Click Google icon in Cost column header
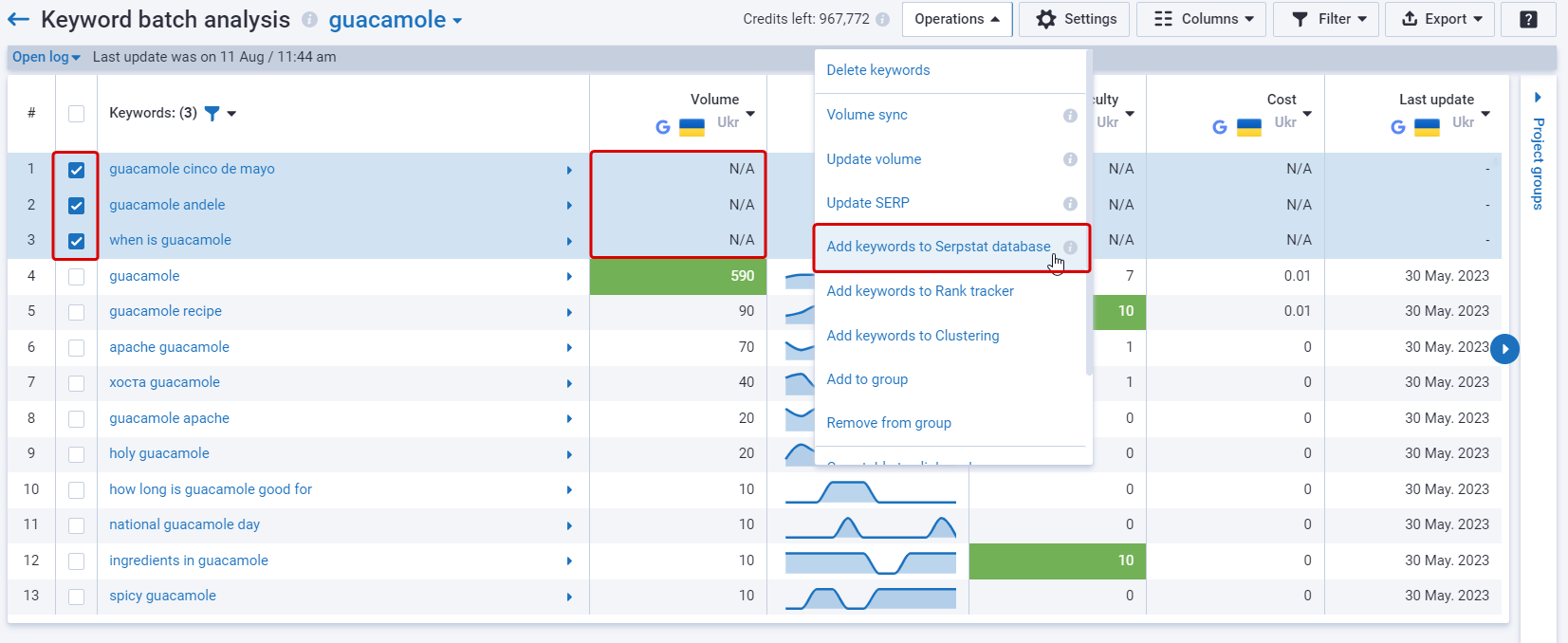The width and height of the screenshot is (1568, 643). pyautogui.click(x=1220, y=127)
